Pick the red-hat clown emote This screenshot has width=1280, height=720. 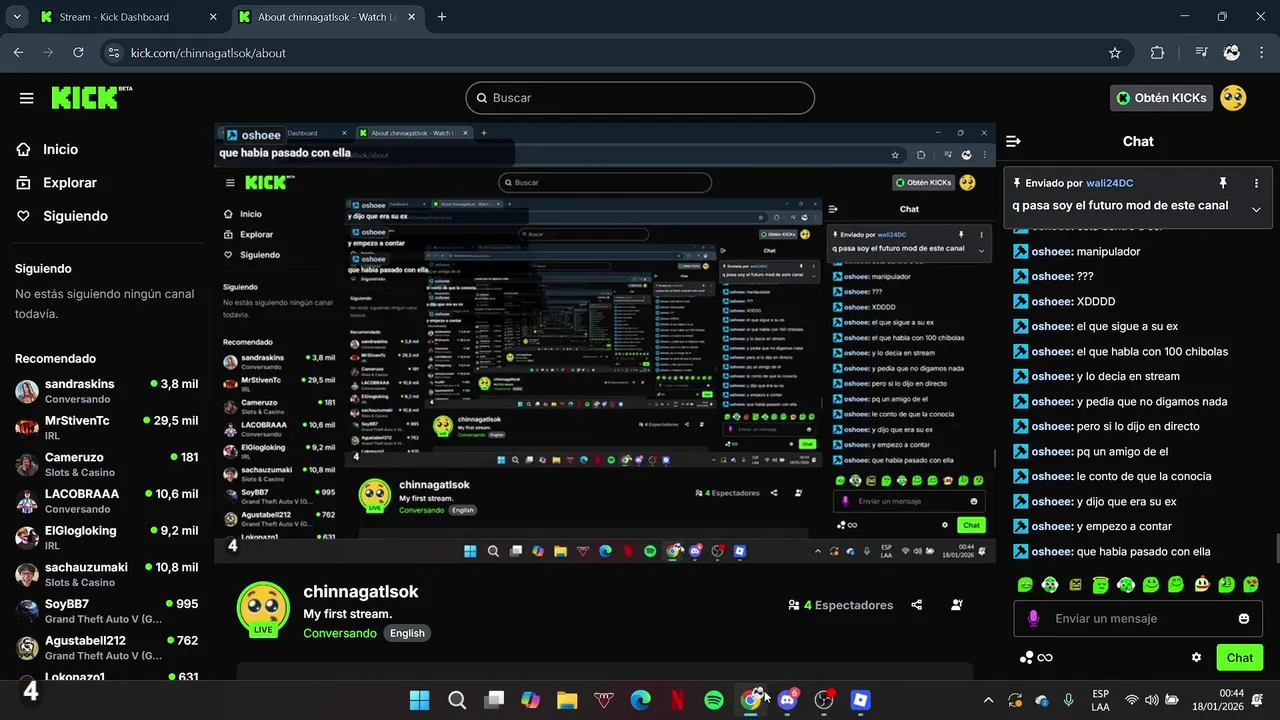tap(1201, 584)
